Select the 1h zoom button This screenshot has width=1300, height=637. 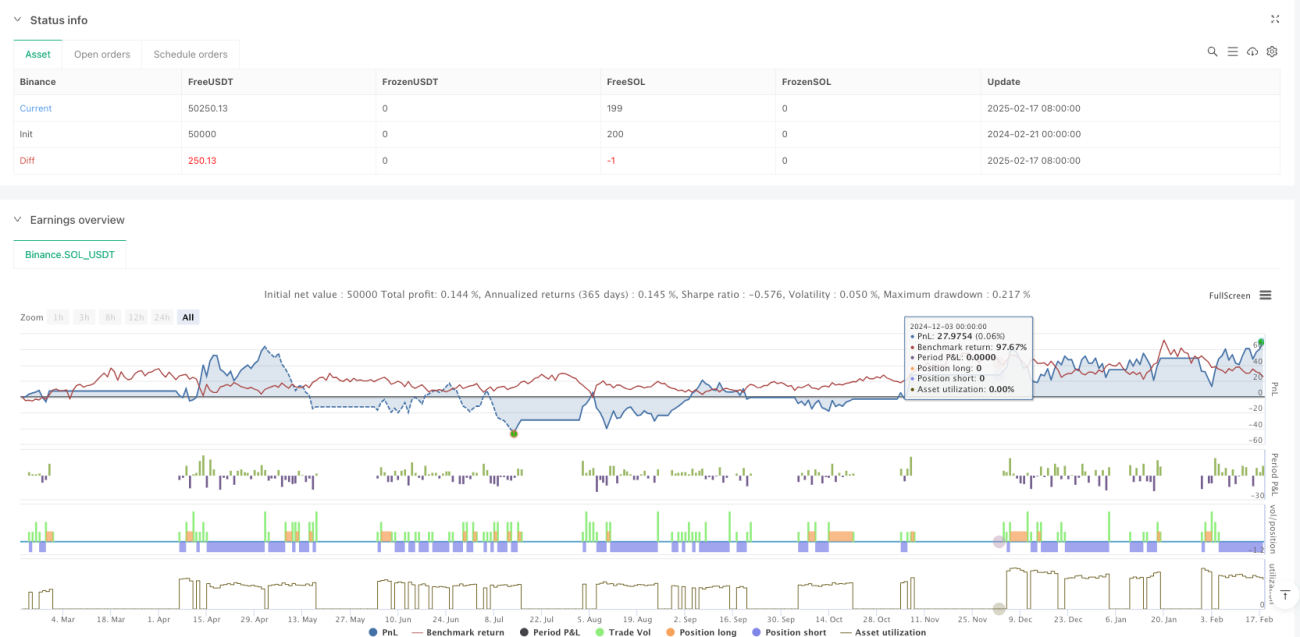tap(59, 317)
